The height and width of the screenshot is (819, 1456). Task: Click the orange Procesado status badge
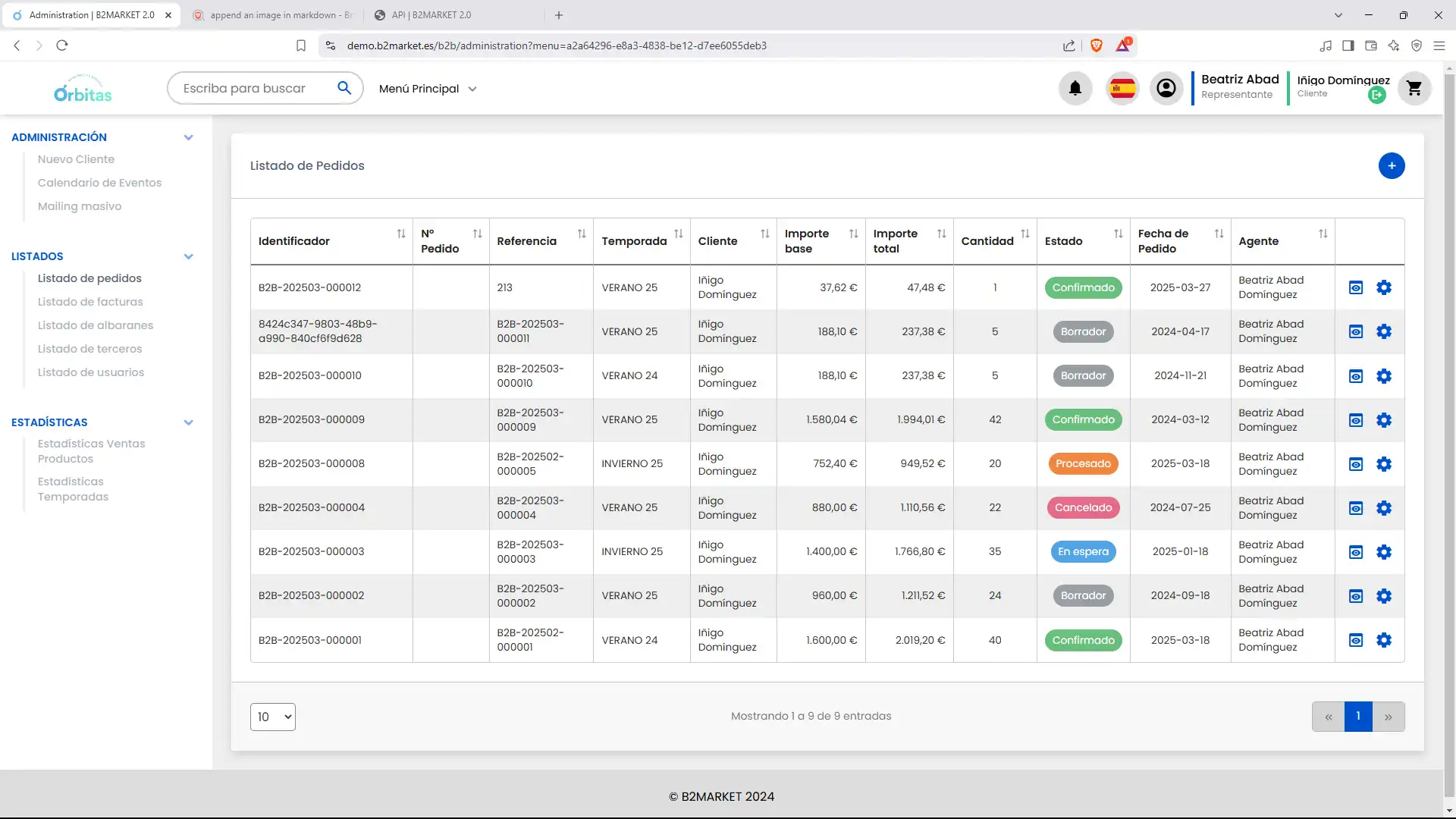[1083, 464]
